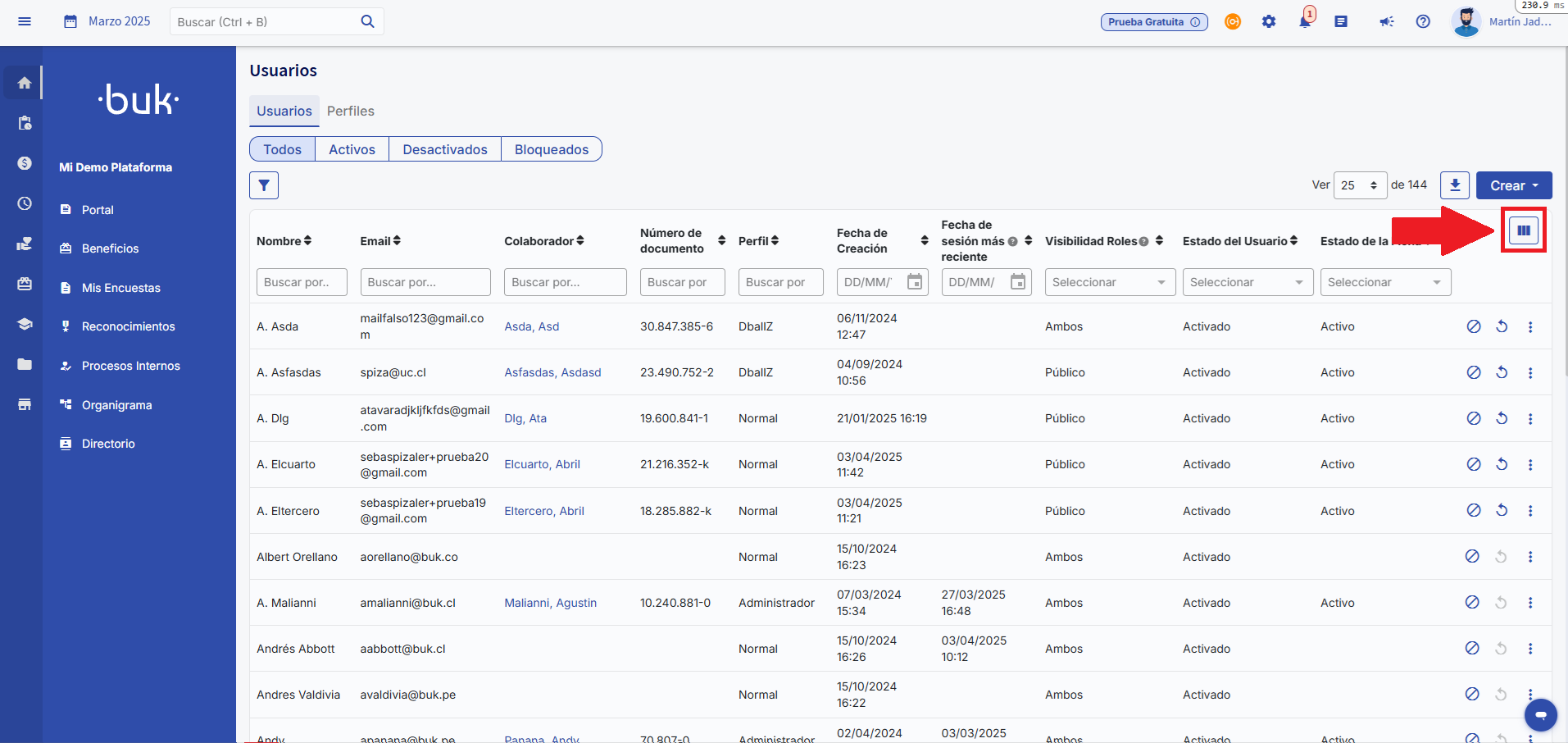Click the block icon for A. Asda

pos(1473,326)
